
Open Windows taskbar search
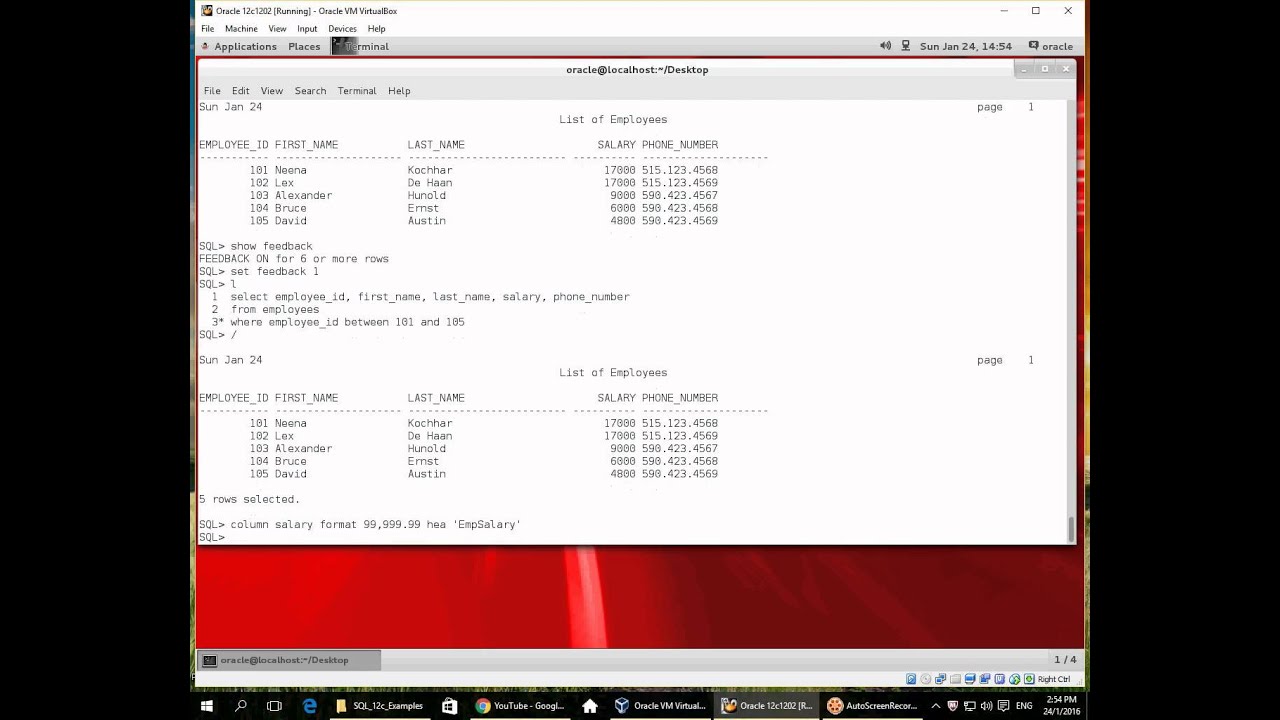click(x=241, y=706)
